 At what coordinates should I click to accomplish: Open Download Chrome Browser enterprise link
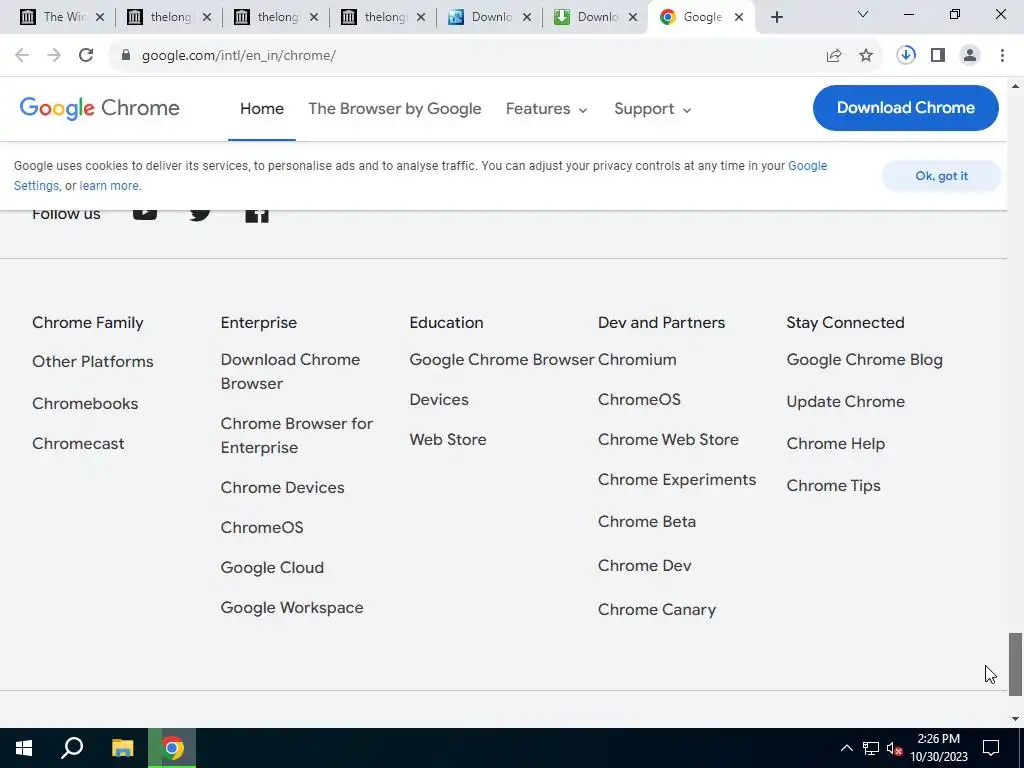[x=290, y=372]
